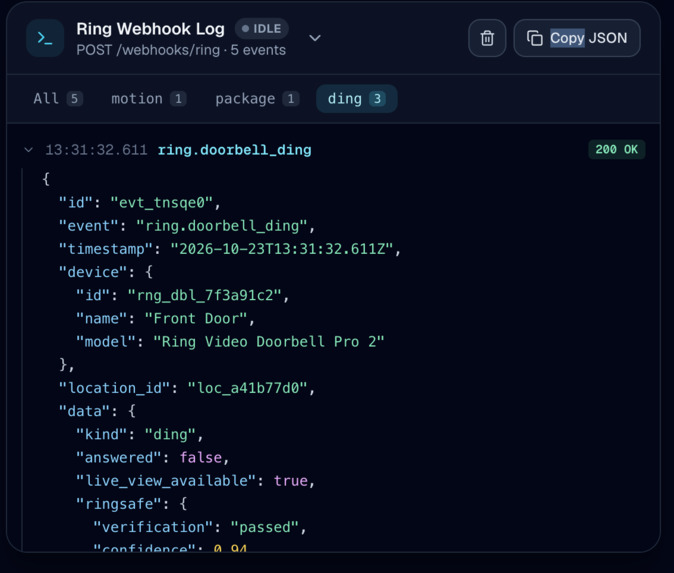Click the IDLE status badge
The width and height of the screenshot is (674, 573).
pos(261,29)
